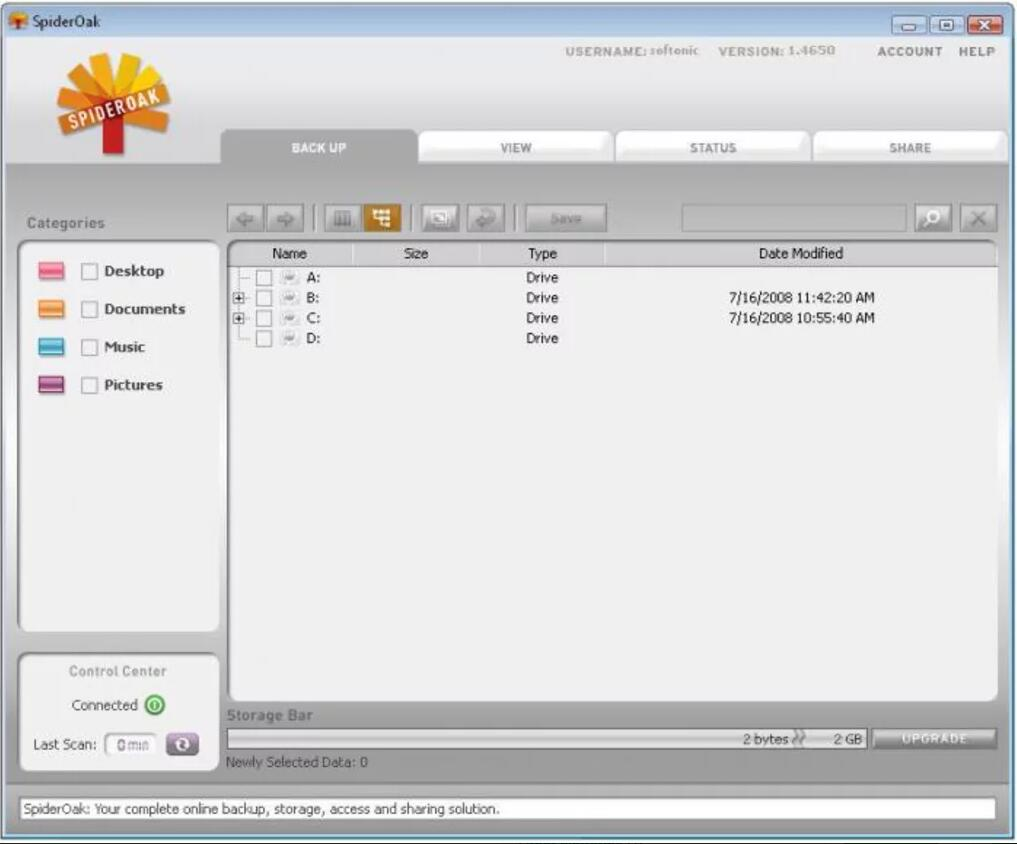Tick the checkbox for drive C:
This screenshot has width=1017, height=844.
264,318
